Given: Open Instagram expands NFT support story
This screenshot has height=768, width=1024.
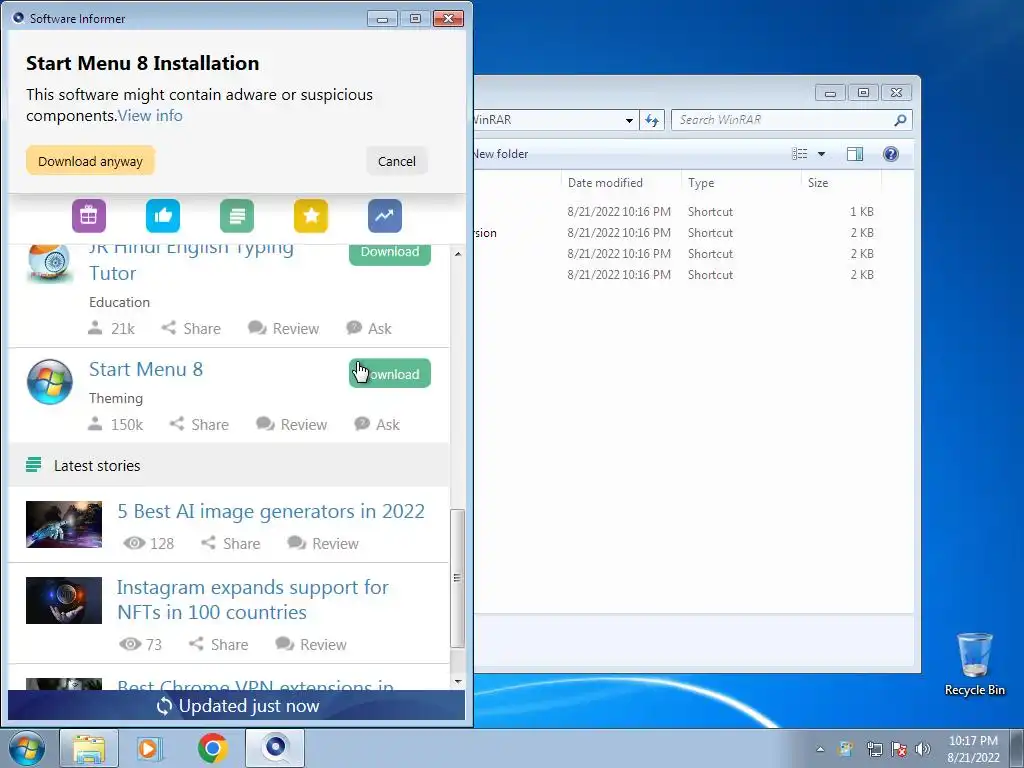Looking at the screenshot, I should point(253,600).
